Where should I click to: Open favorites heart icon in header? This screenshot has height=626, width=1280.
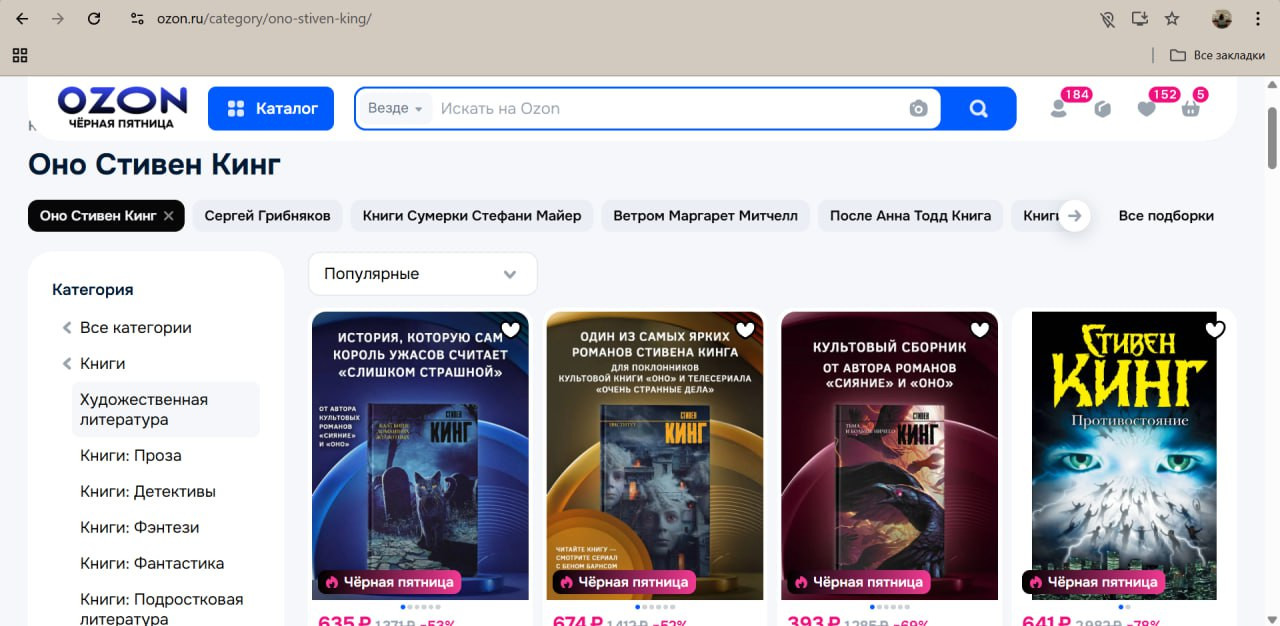pyautogui.click(x=1147, y=109)
